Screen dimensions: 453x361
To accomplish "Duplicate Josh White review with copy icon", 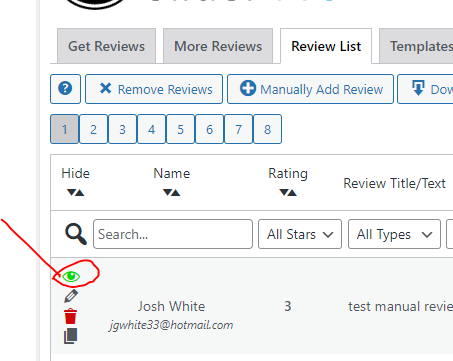I will [71, 336].
